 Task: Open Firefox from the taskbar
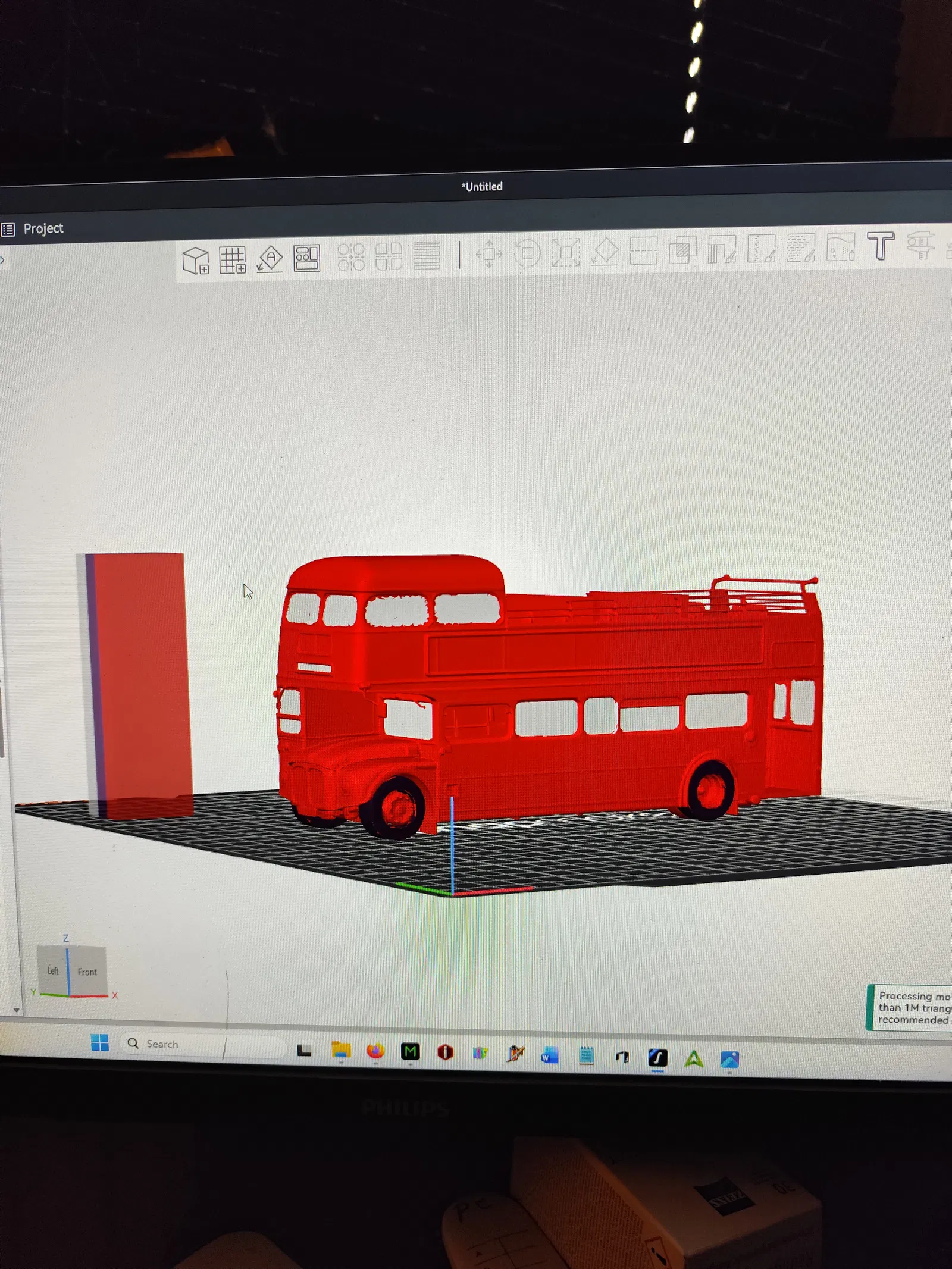375,1051
